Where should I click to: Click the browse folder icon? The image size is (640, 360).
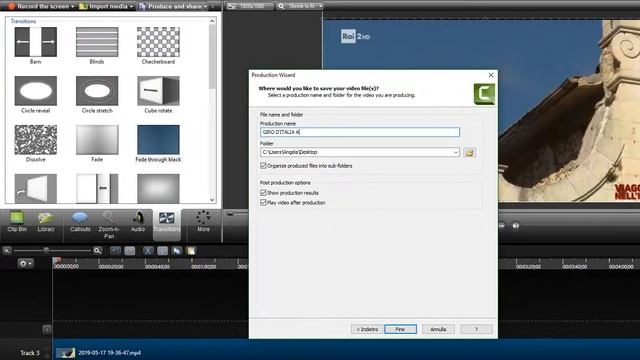click(x=469, y=153)
